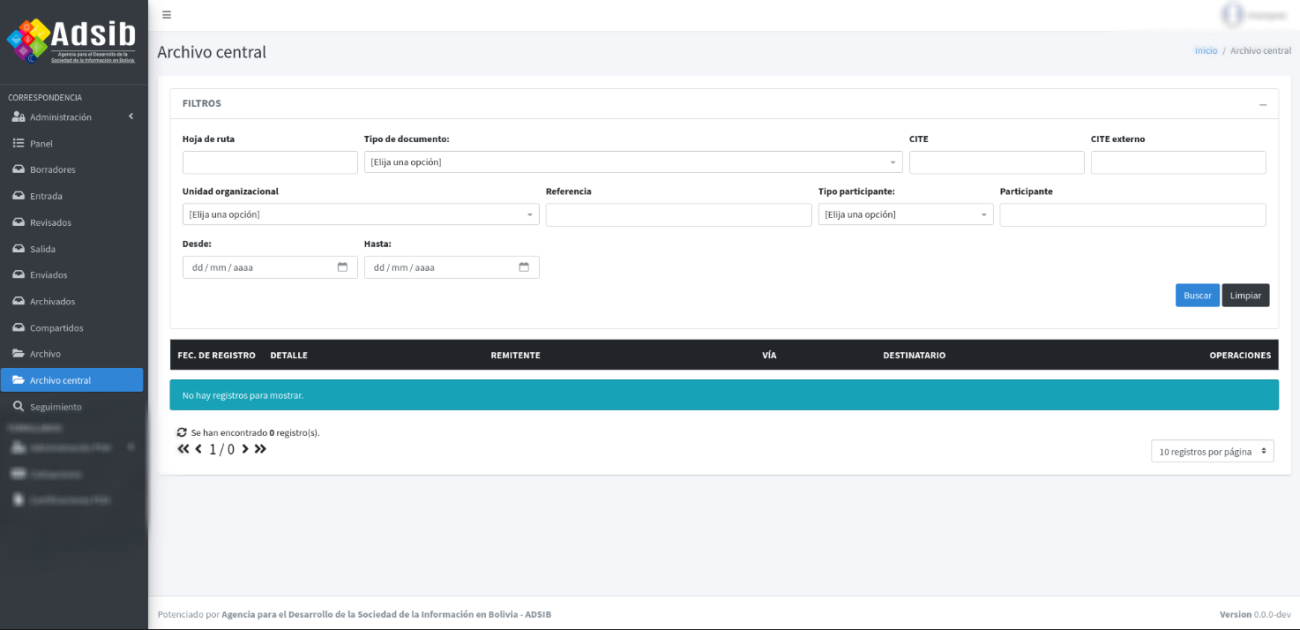The height and width of the screenshot is (630, 1300).
Task: Click the calendar icon in Hasta field
Action: (524, 267)
